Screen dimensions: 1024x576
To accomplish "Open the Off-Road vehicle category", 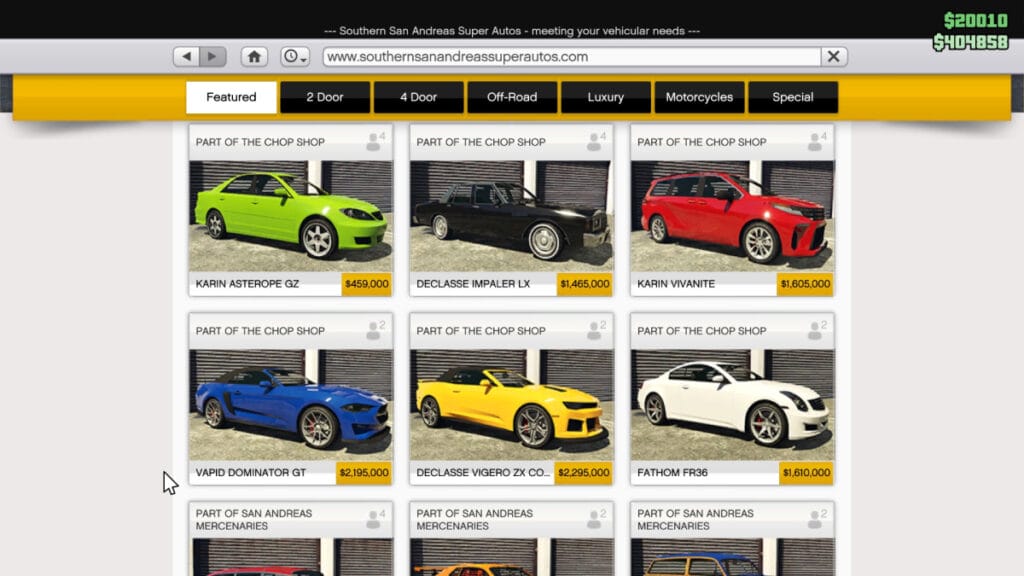I will click(511, 97).
